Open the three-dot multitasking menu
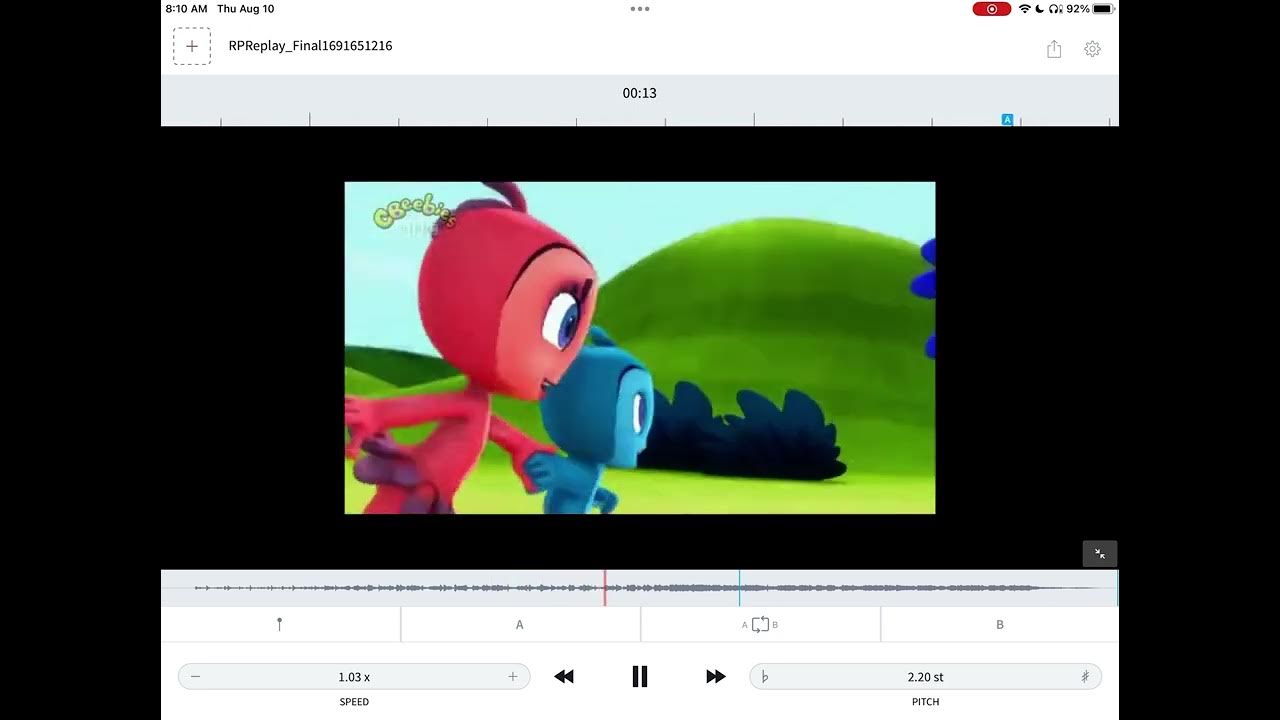This screenshot has width=1280, height=720. tap(640, 9)
